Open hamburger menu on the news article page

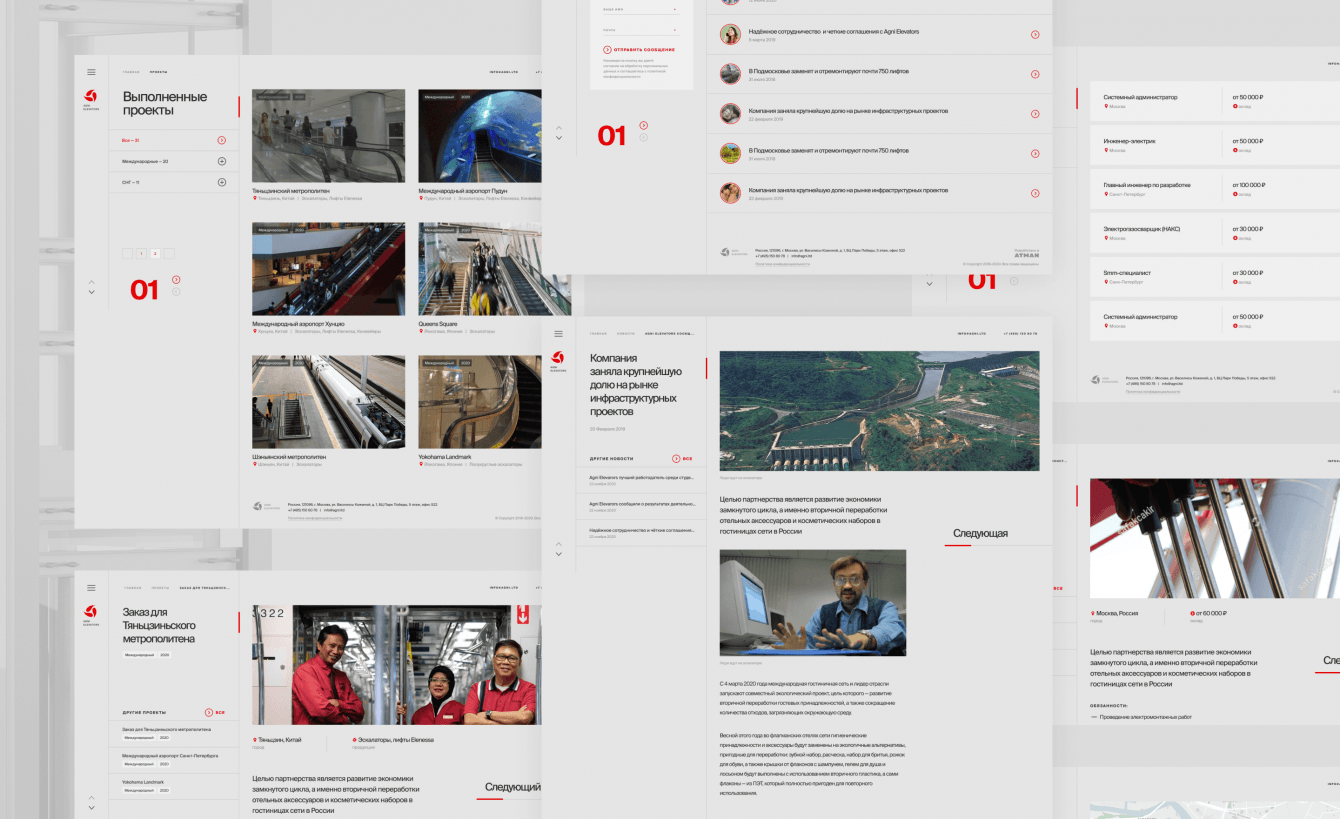pyautogui.click(x=558, y=333)
